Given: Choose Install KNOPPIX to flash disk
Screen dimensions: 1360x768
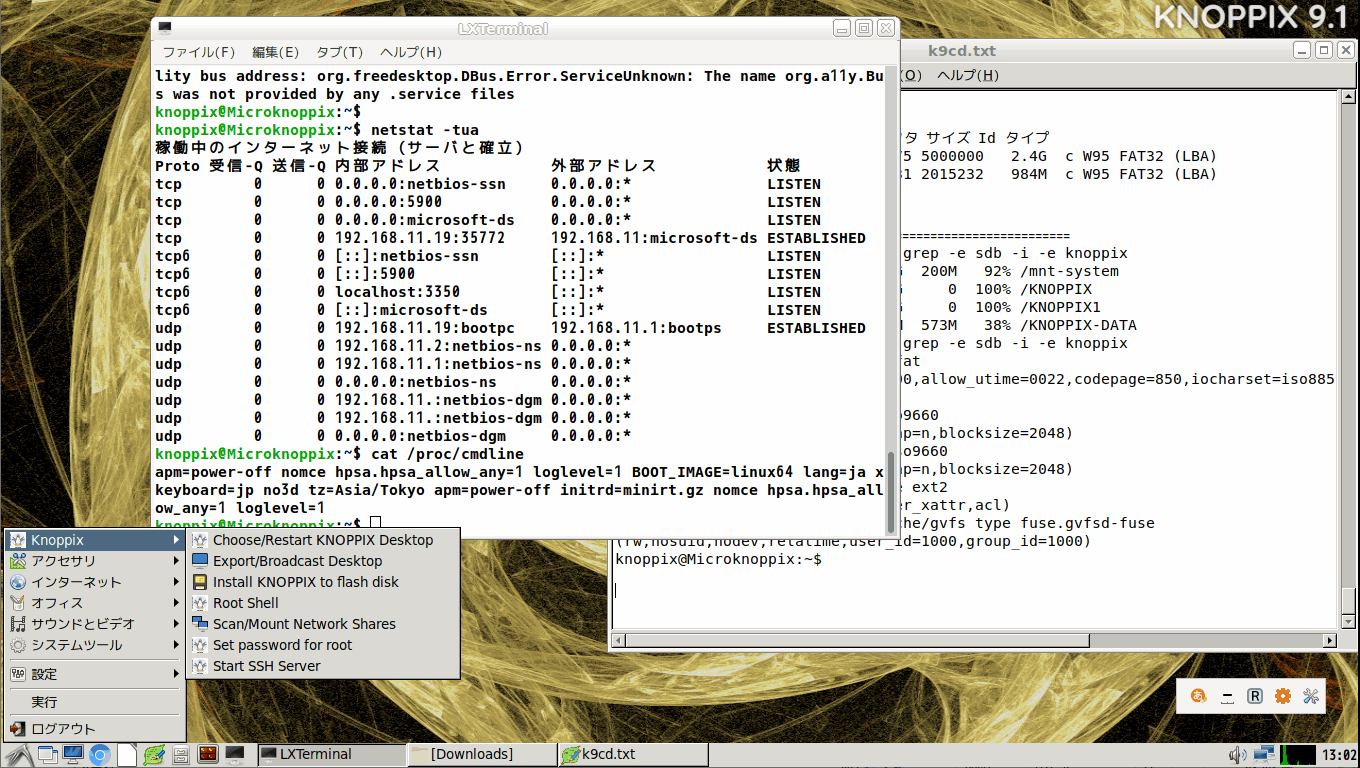Looking at the screenshot, I should (x=323, y=582).
